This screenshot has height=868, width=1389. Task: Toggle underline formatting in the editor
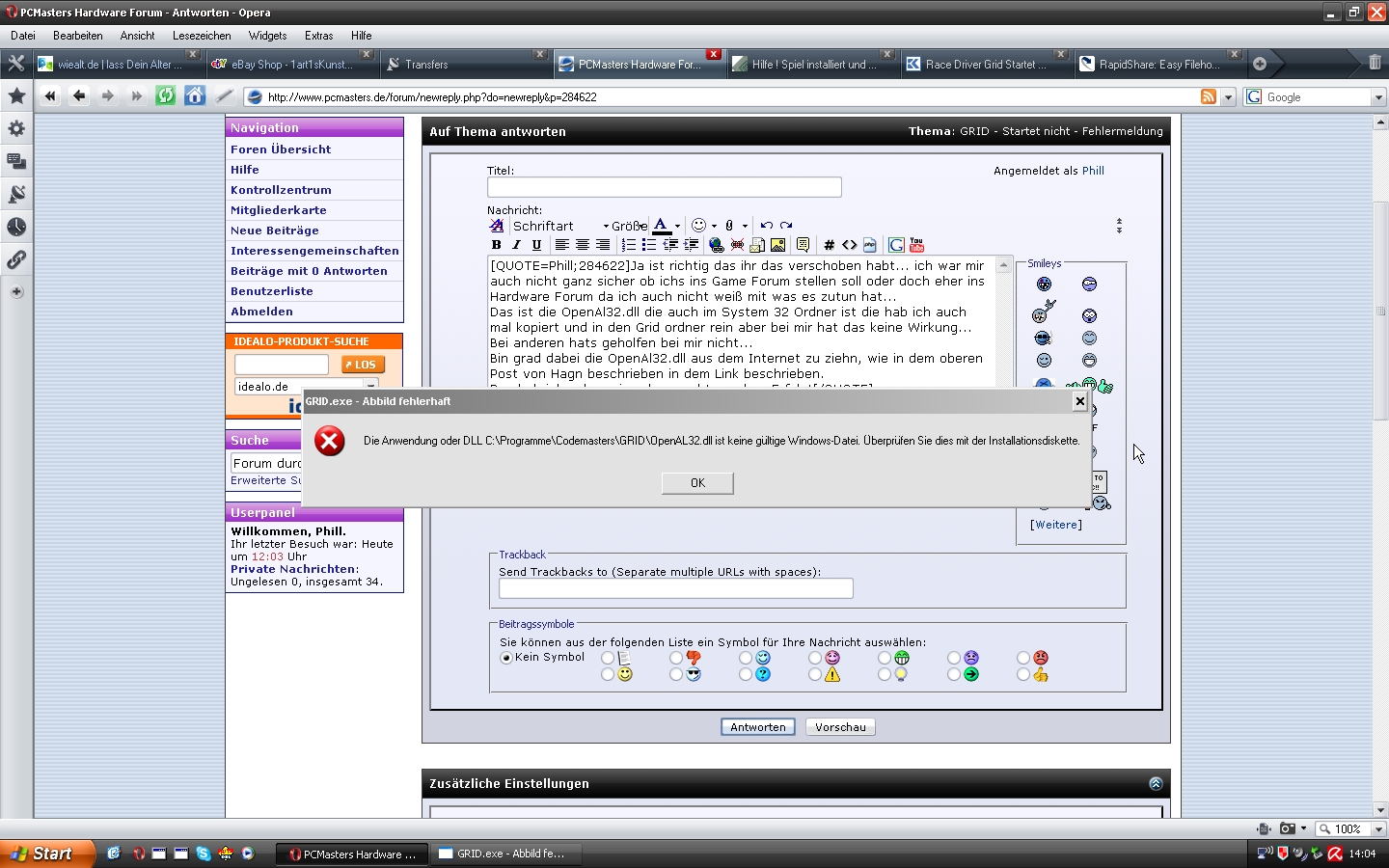pyautogui.click(x=536, y=245)
